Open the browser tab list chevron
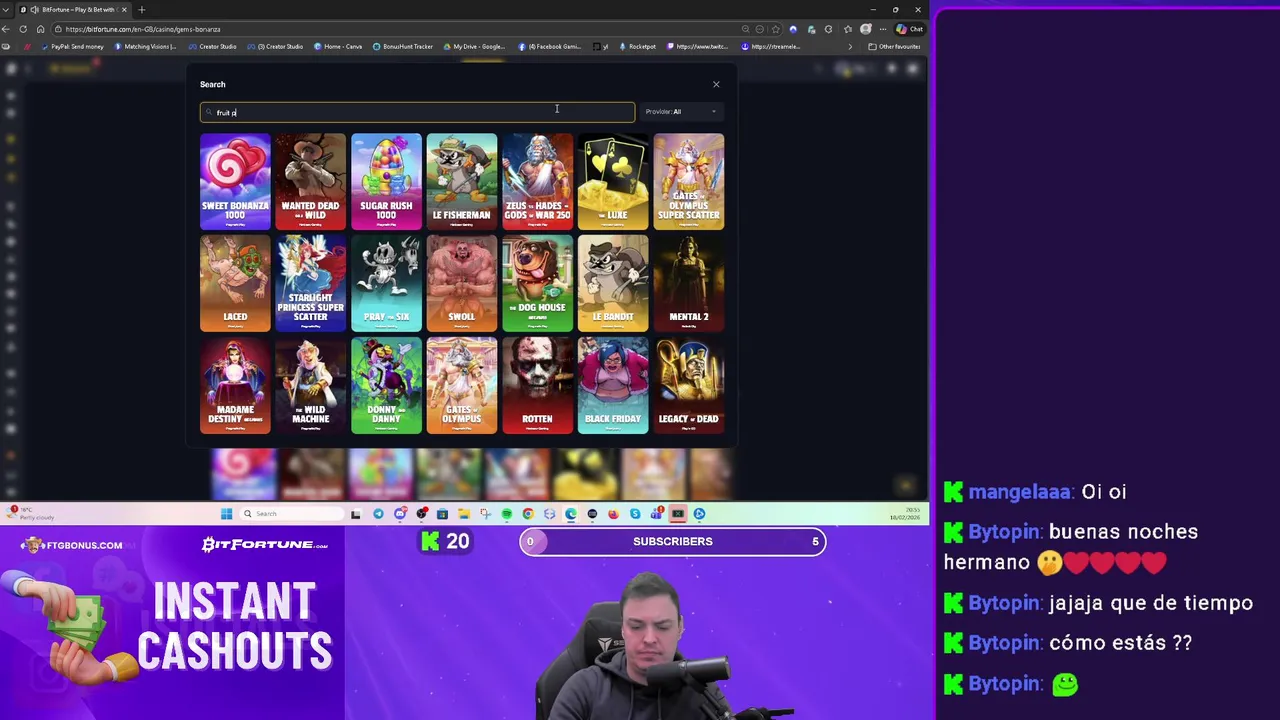The height and width of the screenshot is (720, 1280). pos(5,9)
